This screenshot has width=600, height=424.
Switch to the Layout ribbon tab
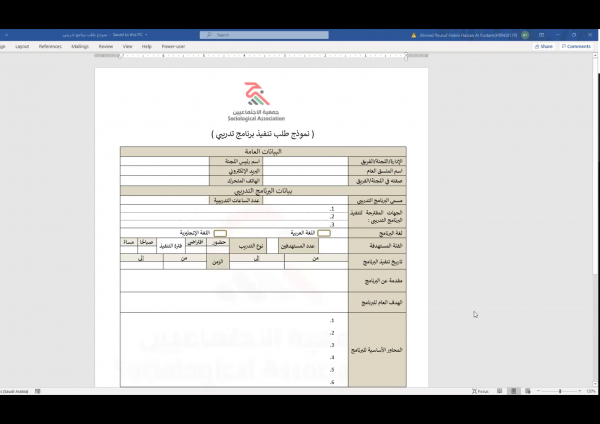[x=22, y=46]
